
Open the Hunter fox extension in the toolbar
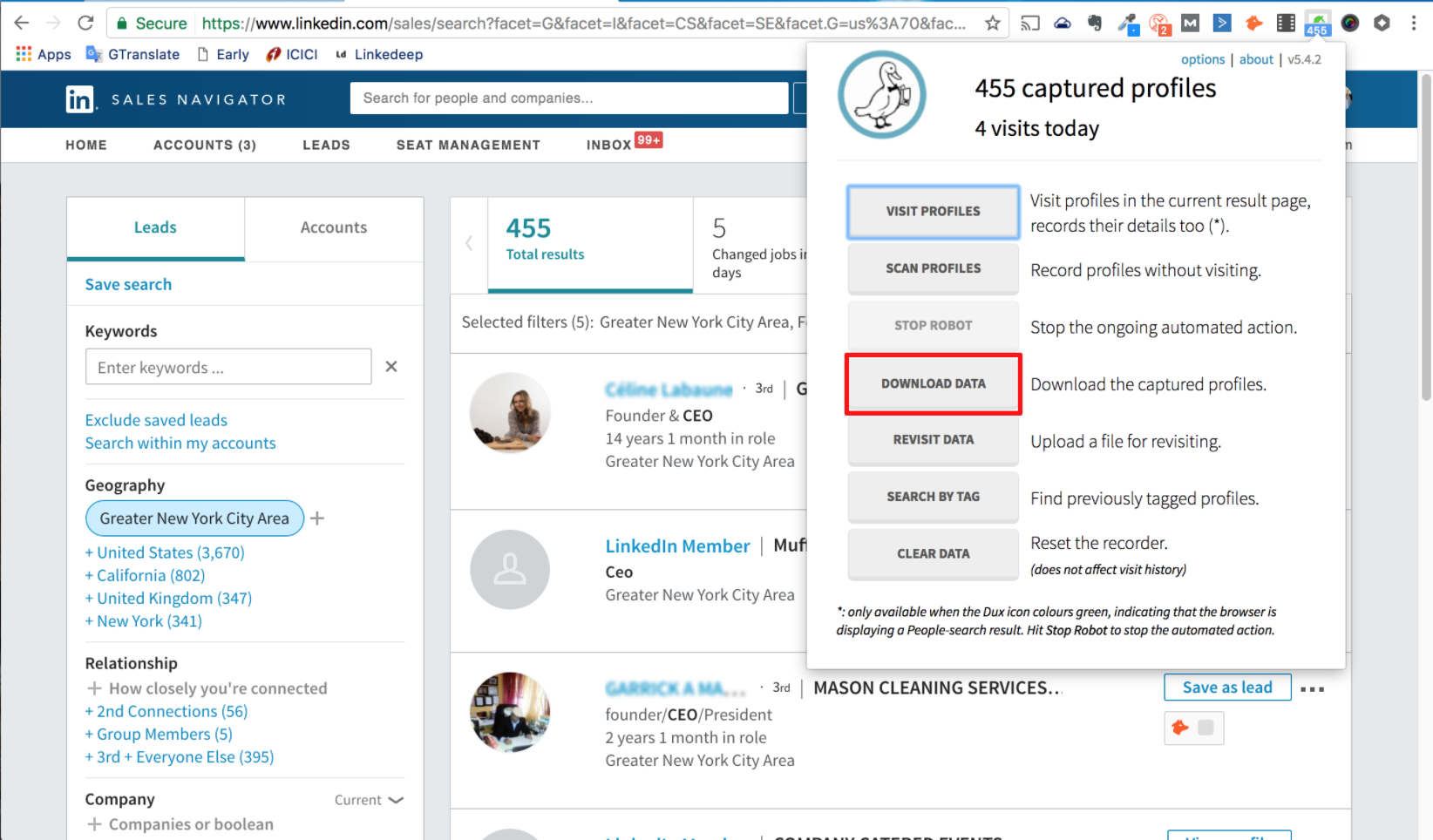point(1253,24)
